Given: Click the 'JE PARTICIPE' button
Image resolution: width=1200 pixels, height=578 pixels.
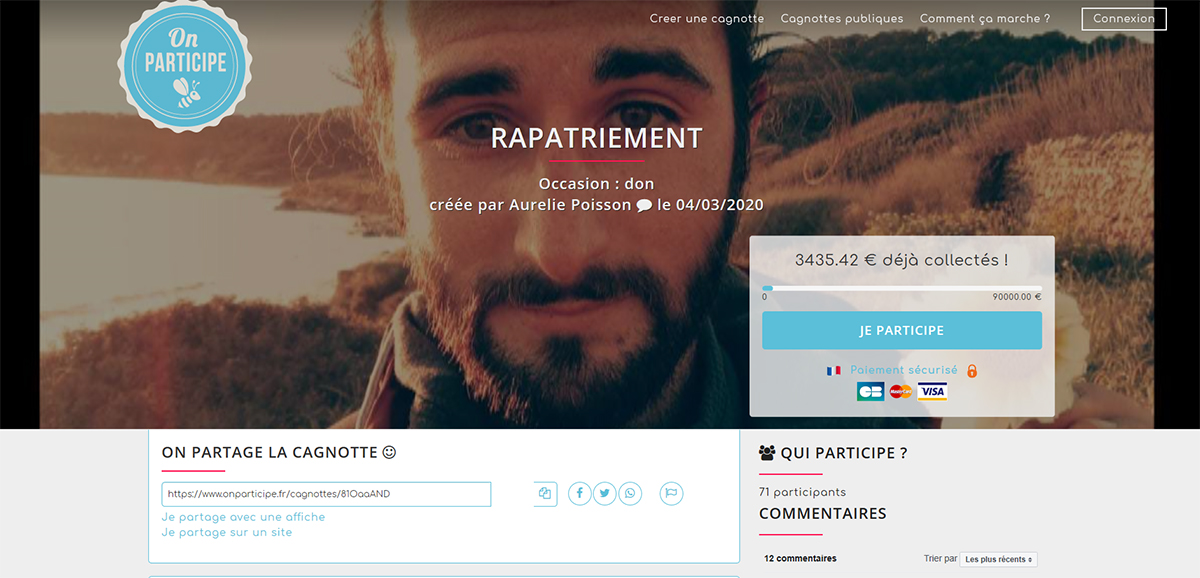Looking at the screenshot, I should [902, 331].
